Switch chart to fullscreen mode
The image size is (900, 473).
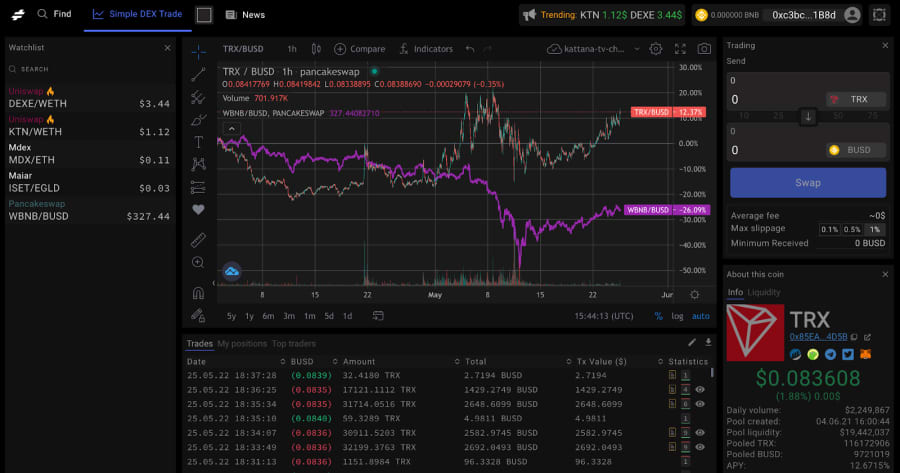point(680,49)
